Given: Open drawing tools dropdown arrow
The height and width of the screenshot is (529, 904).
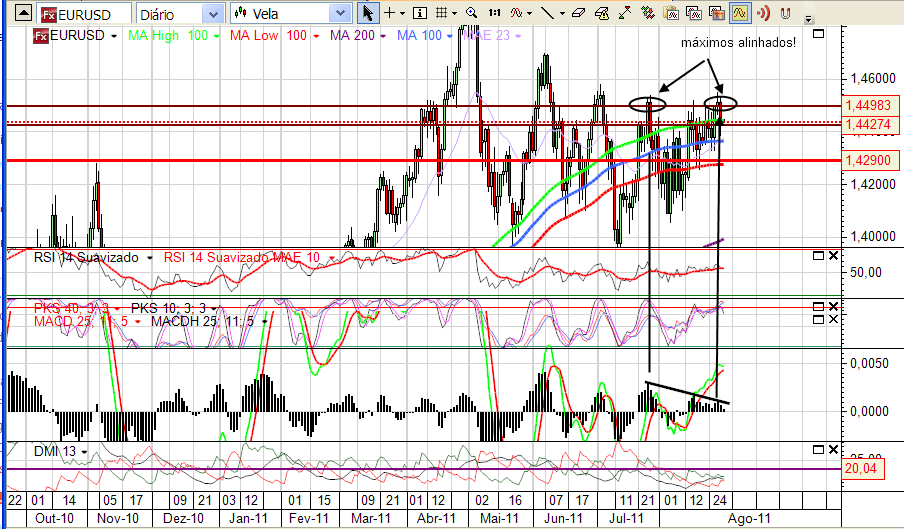Looking at the screenshot, I should click(x=560, y=13).
